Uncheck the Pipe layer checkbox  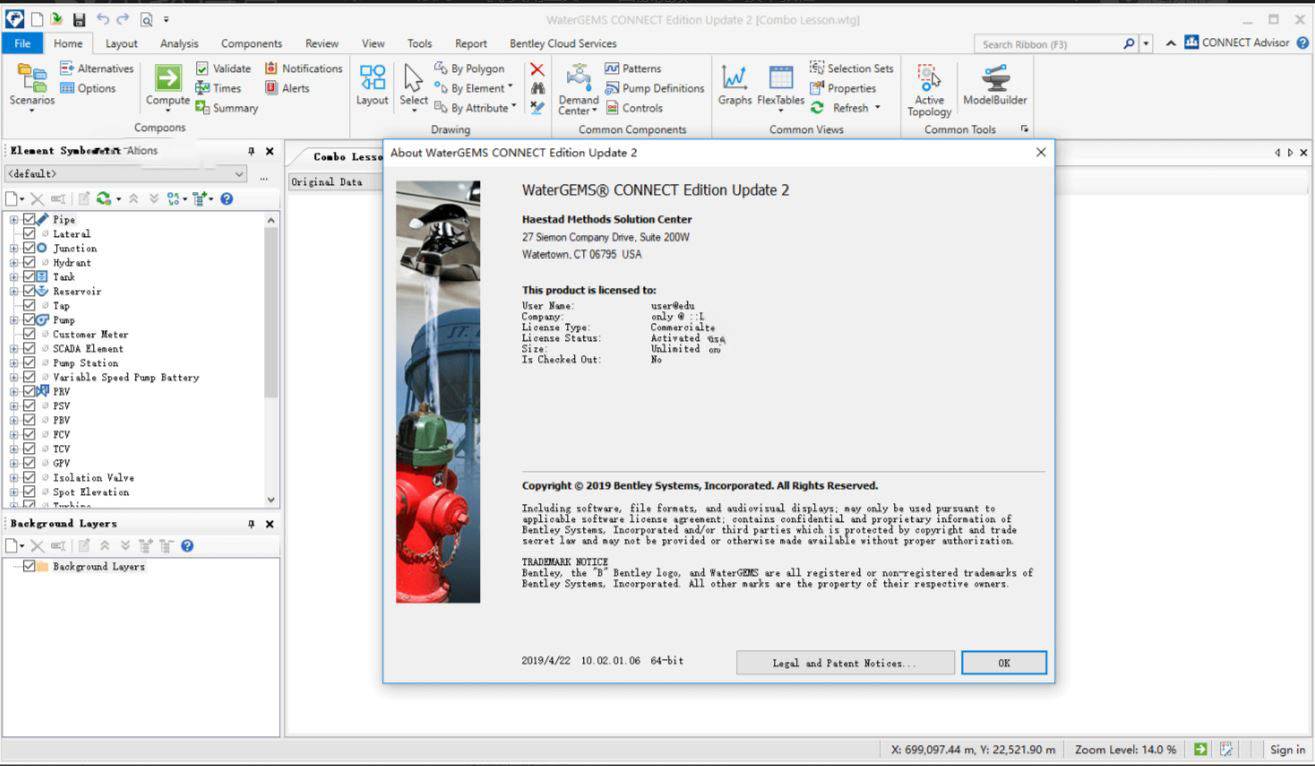coord(29,219)
